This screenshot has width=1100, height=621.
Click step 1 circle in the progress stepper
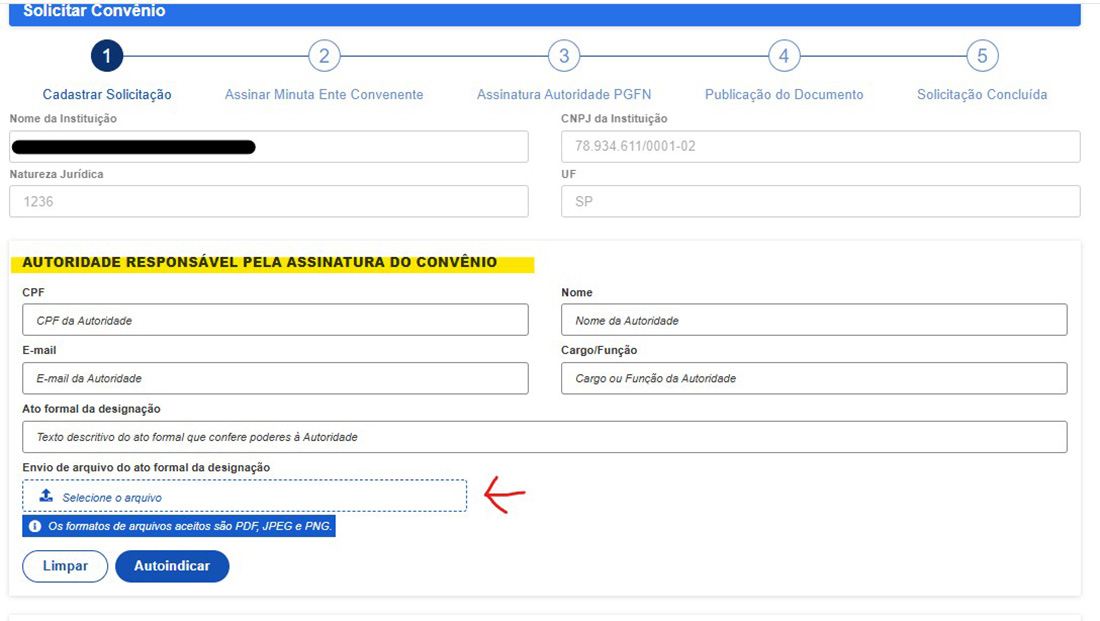click(x=107, y=56)
